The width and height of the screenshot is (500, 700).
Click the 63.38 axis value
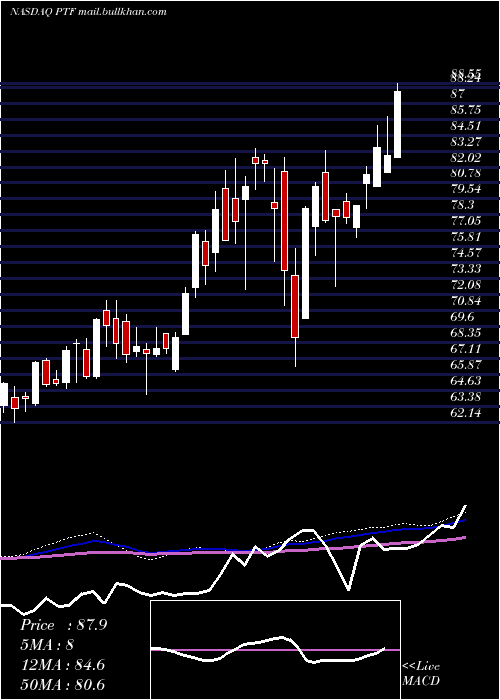coord(466,396)
